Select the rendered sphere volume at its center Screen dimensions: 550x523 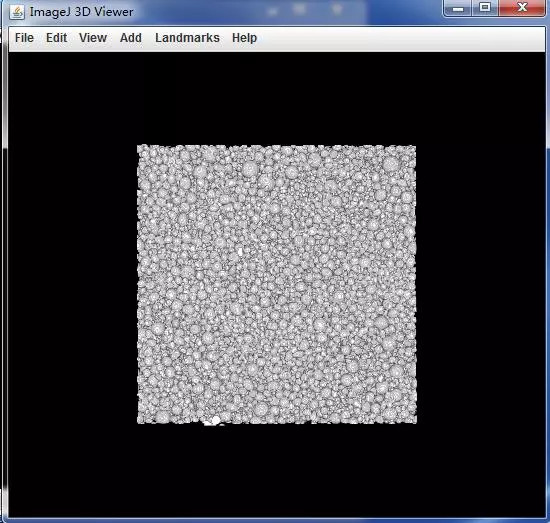[277, 284]
